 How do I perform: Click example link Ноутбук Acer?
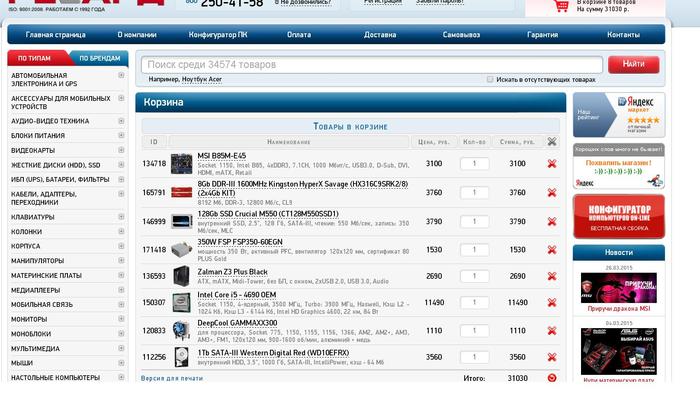coord(202,79)
